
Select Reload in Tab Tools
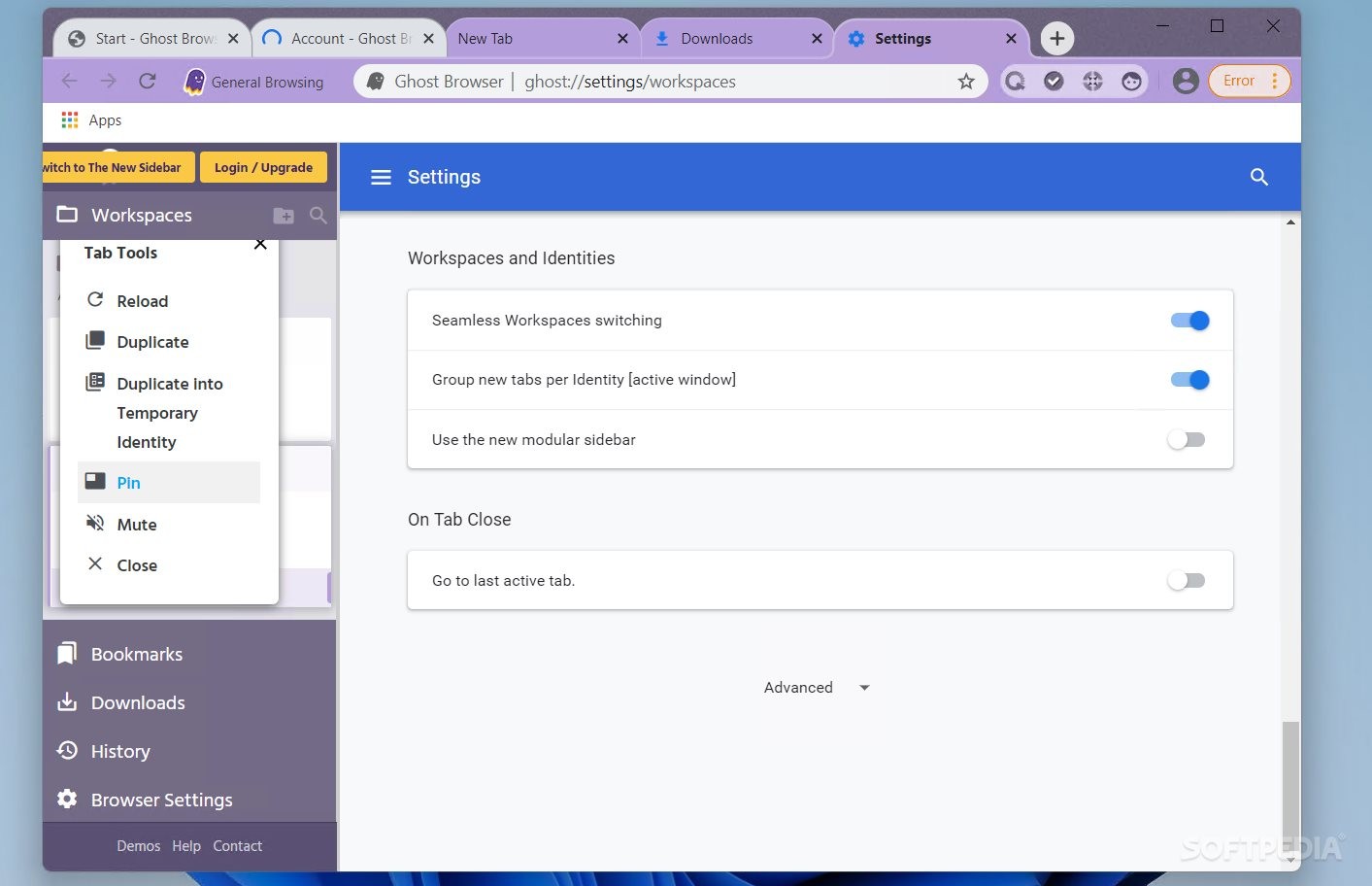point(169,301)
